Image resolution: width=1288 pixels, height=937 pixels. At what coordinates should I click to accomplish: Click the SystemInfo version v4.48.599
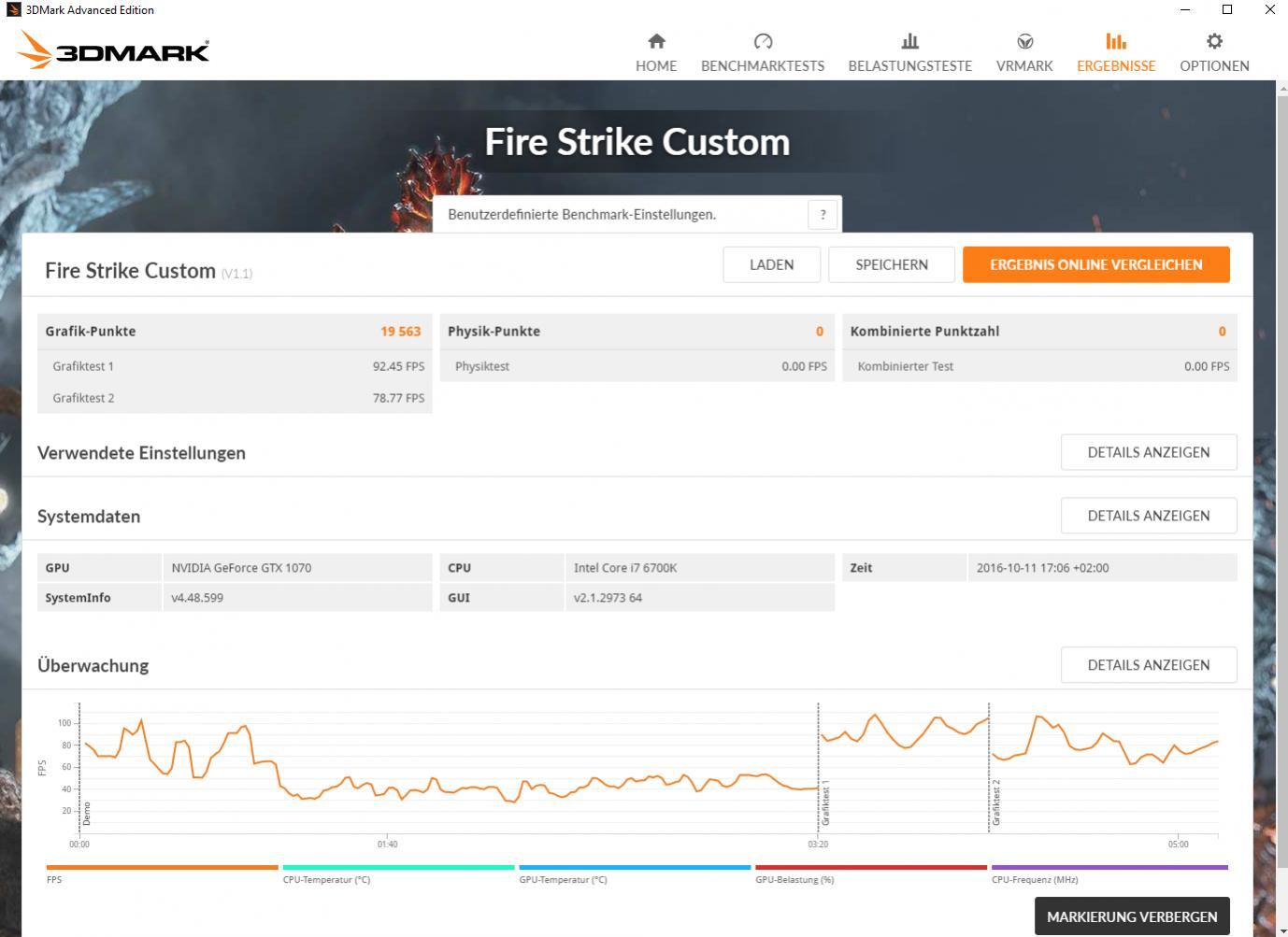click(x=197, y=598)
